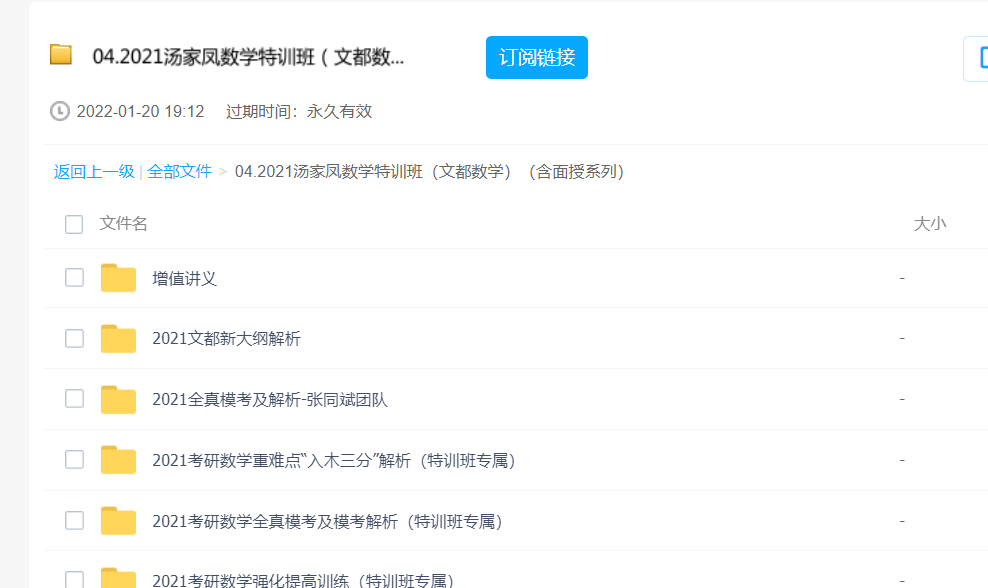Click the 大小 column header

pos(930,224)
